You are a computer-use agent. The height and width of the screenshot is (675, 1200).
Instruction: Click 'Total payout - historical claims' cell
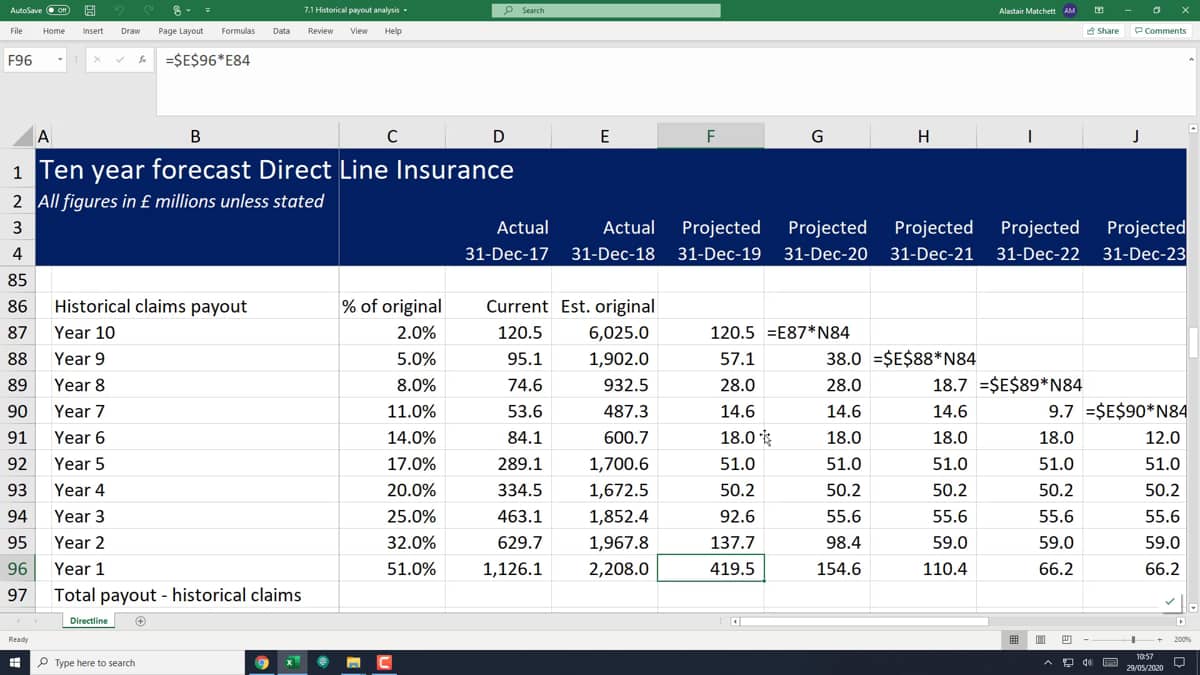point(194,594)
